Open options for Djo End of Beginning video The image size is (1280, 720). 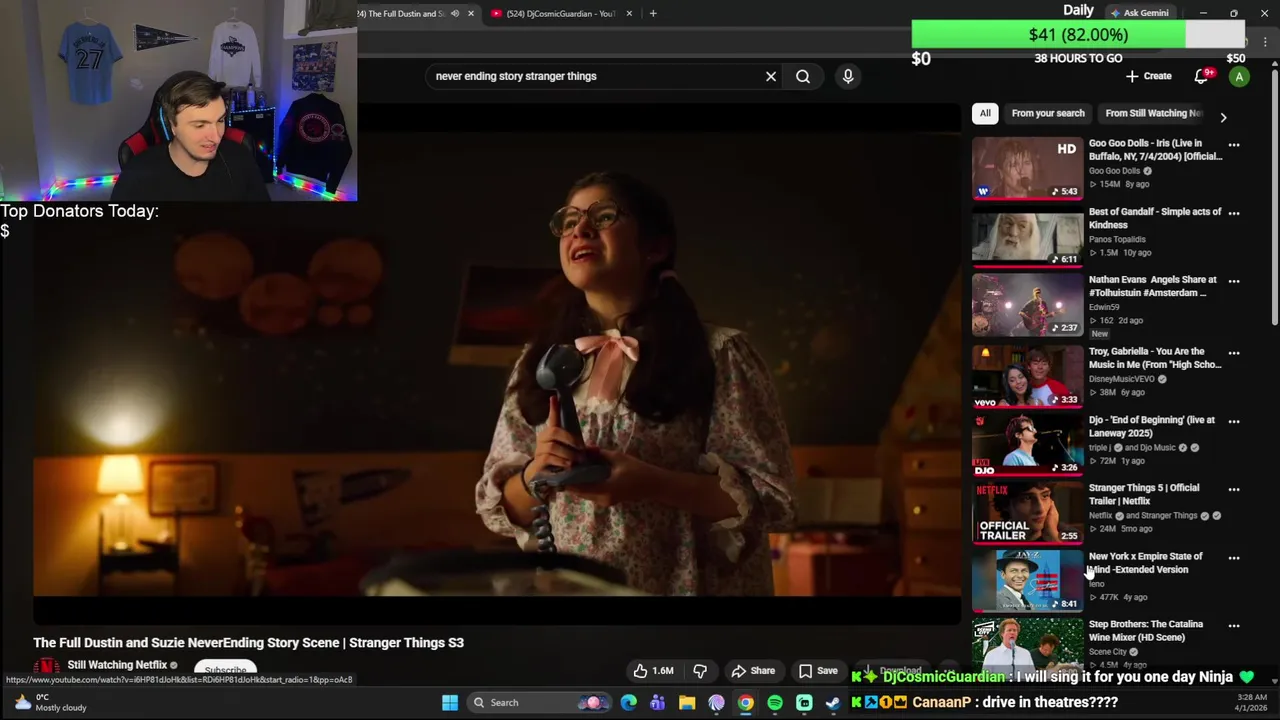coord(1234,421)
